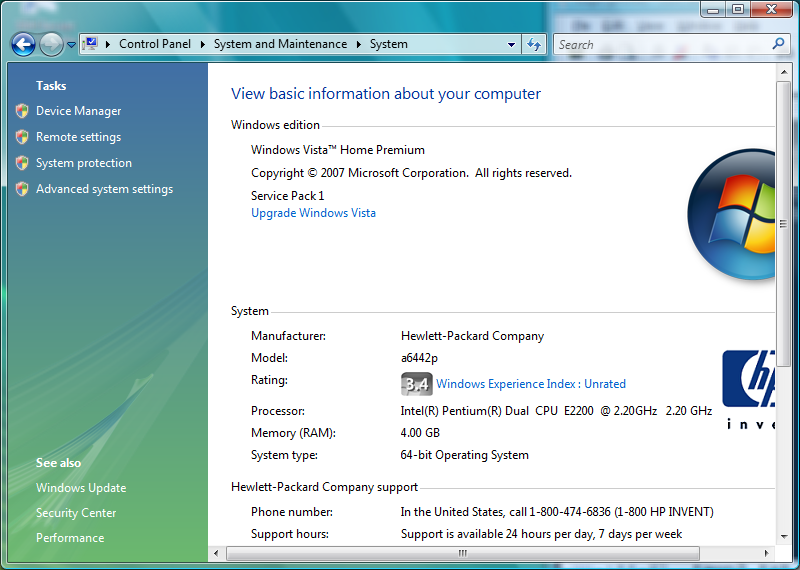Click the Forward navigation arrow button

point(51,44)
